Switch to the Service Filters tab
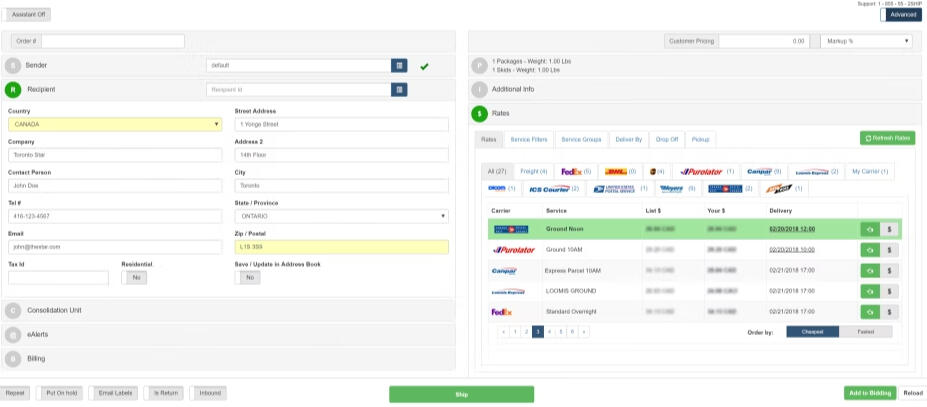927x407 pixels. 527,139
